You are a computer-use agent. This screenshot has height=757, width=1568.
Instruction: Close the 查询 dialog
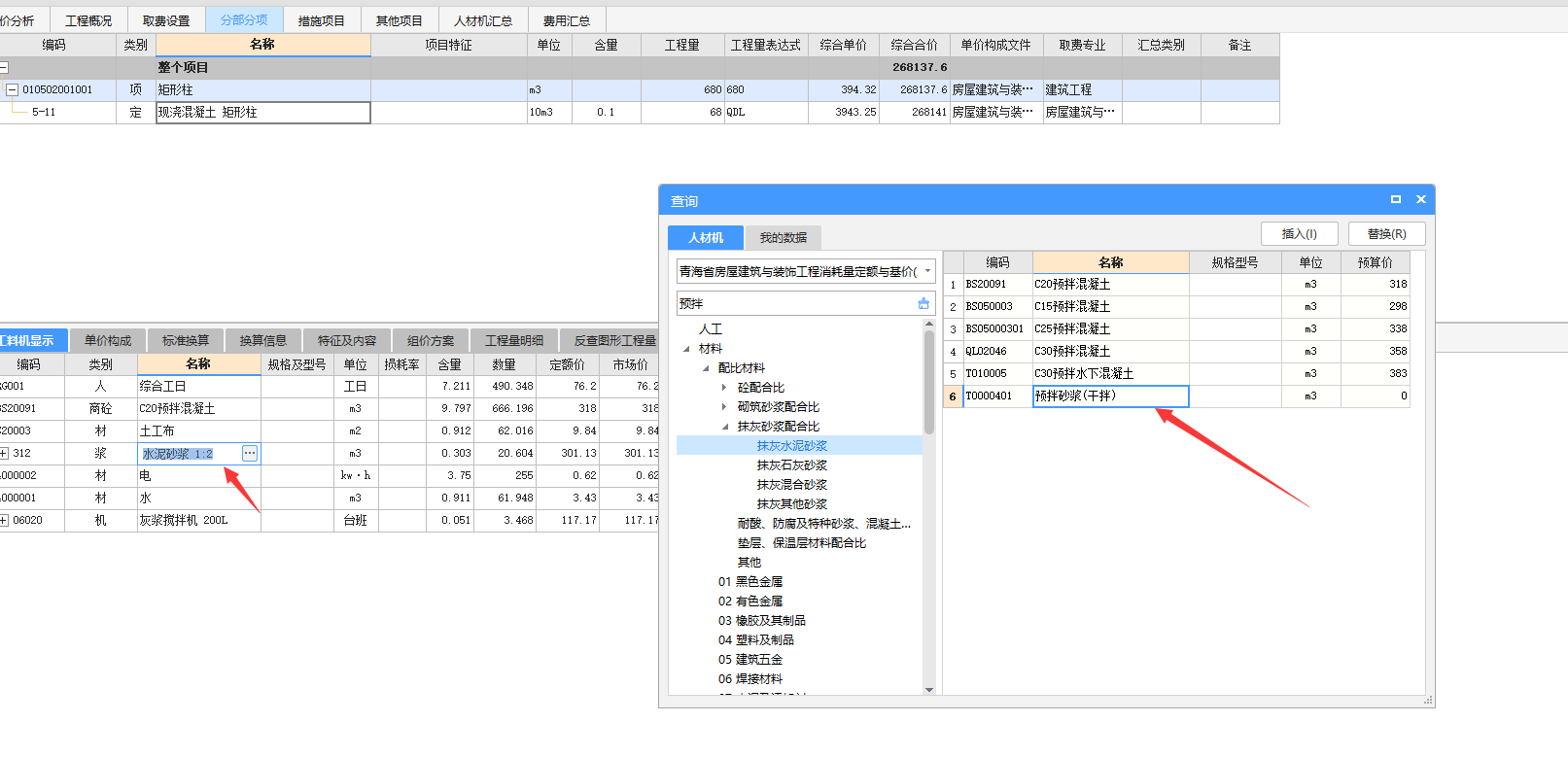point(1421,199)
